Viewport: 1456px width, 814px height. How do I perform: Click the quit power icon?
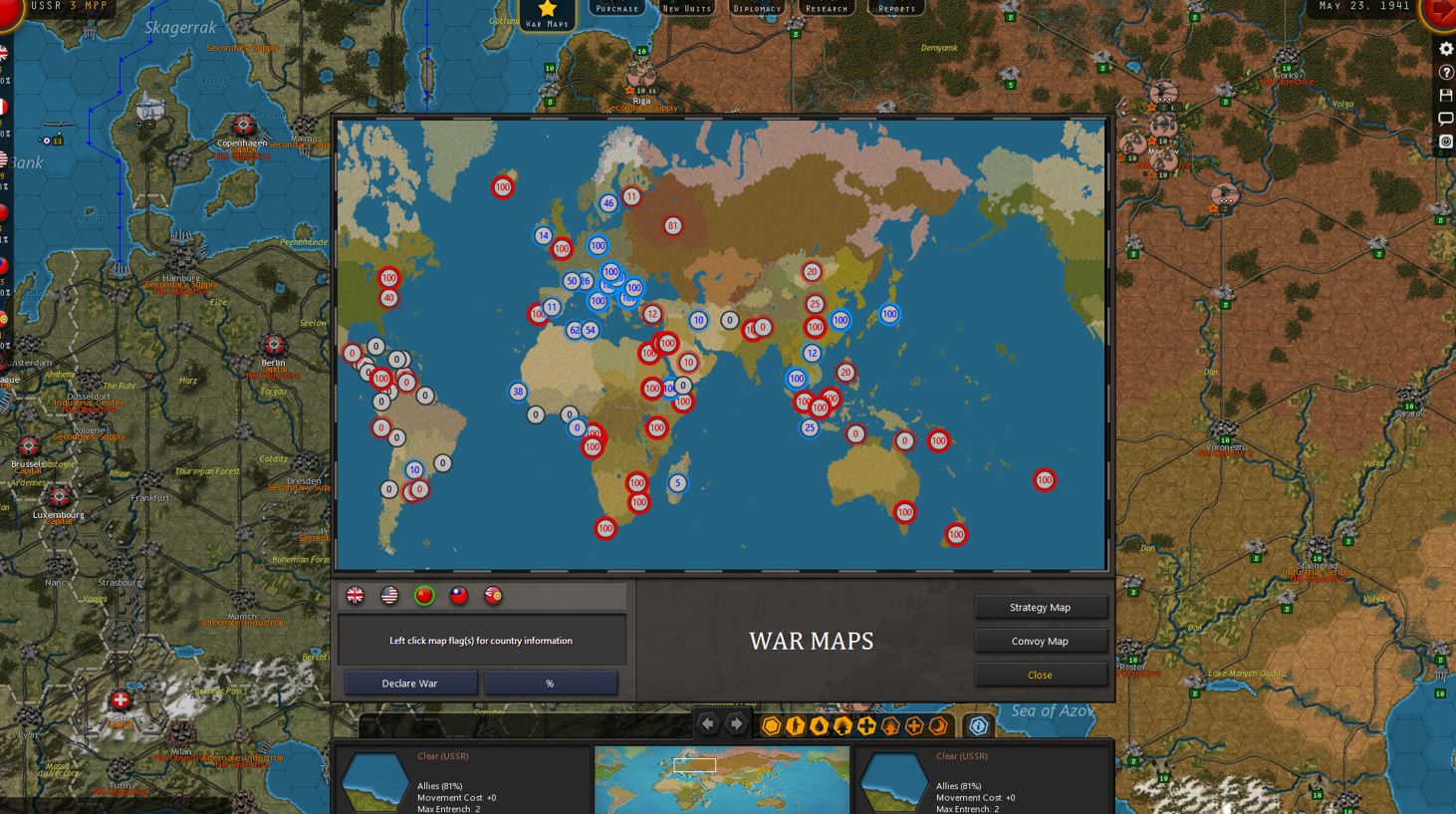pyautogui.click(x=1446, y=142)
